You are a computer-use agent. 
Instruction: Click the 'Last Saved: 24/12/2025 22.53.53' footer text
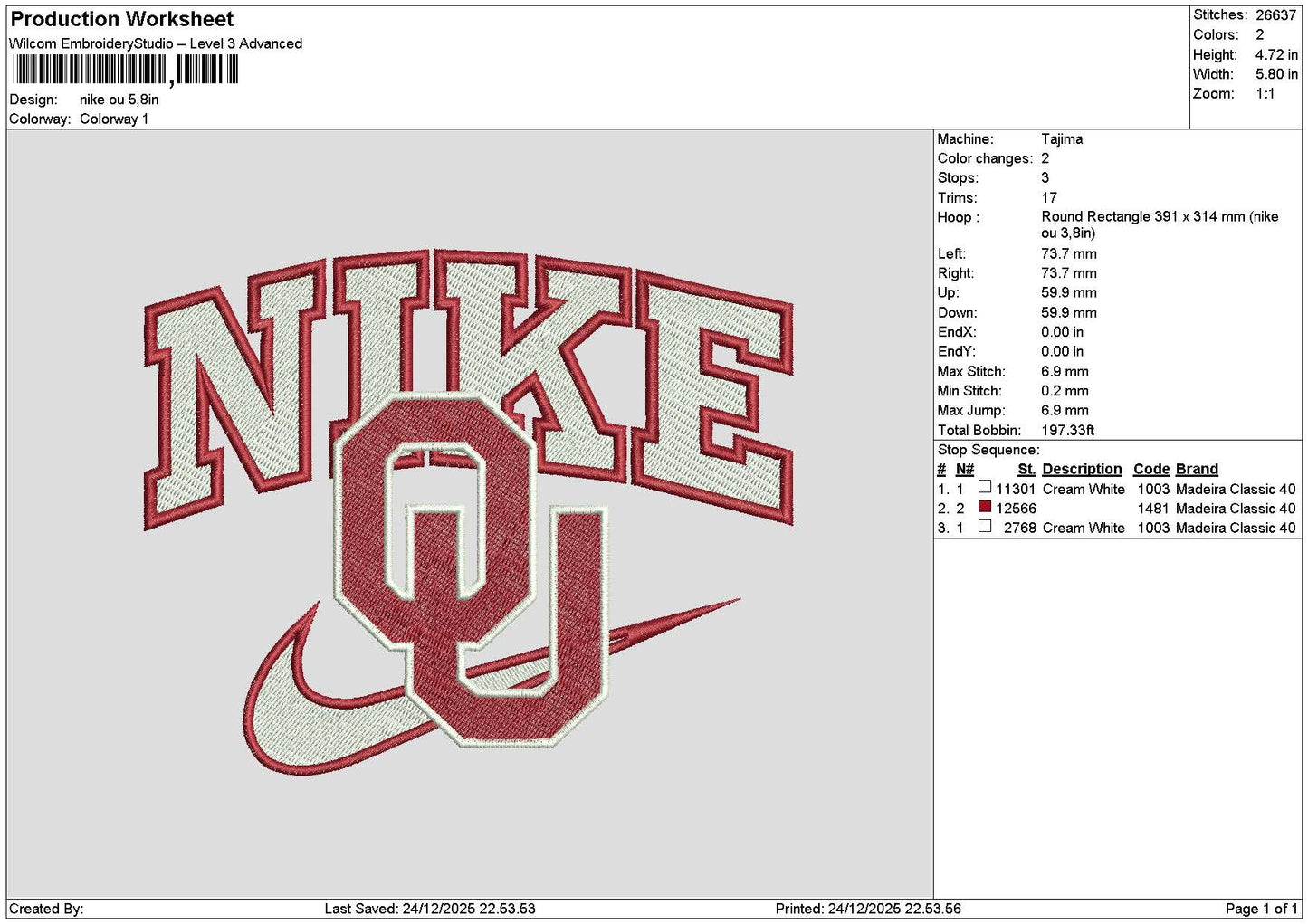[430, 909]
